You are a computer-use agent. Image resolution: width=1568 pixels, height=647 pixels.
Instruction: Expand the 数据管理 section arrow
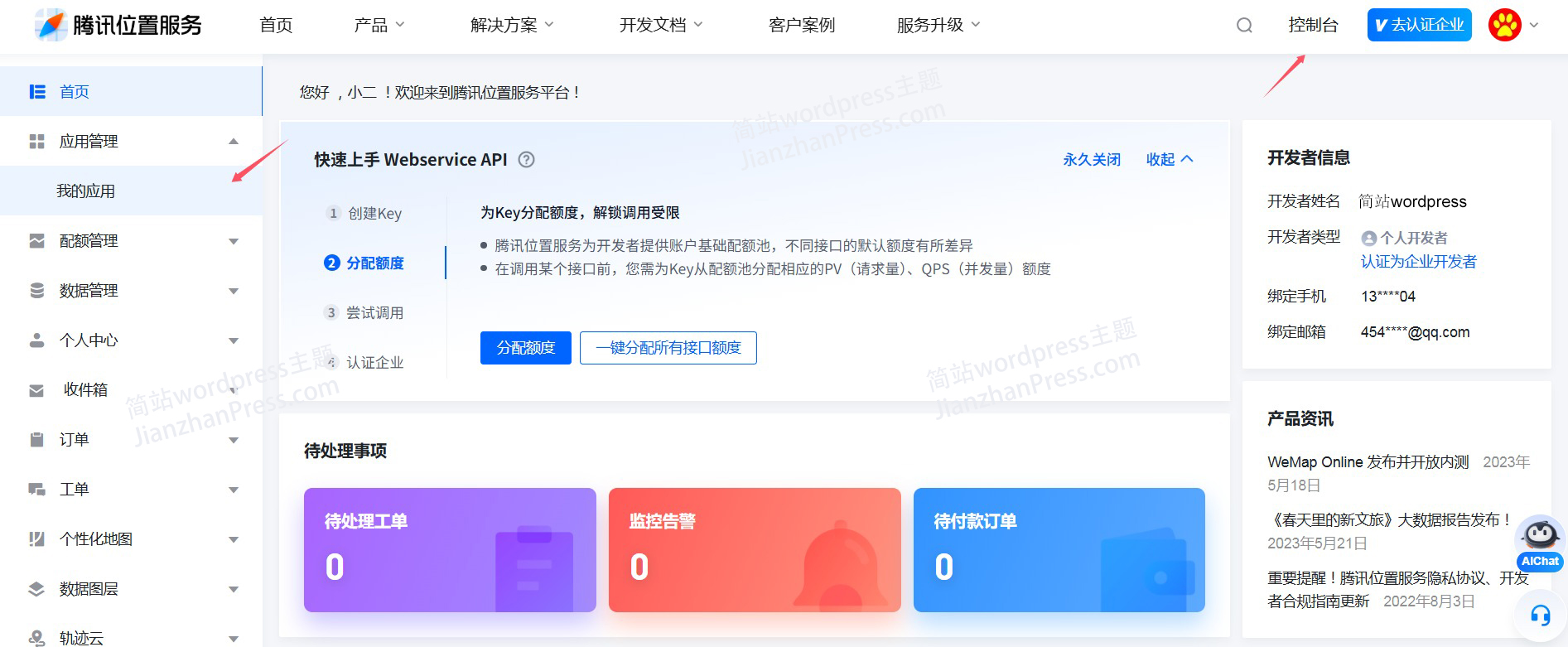234,291
